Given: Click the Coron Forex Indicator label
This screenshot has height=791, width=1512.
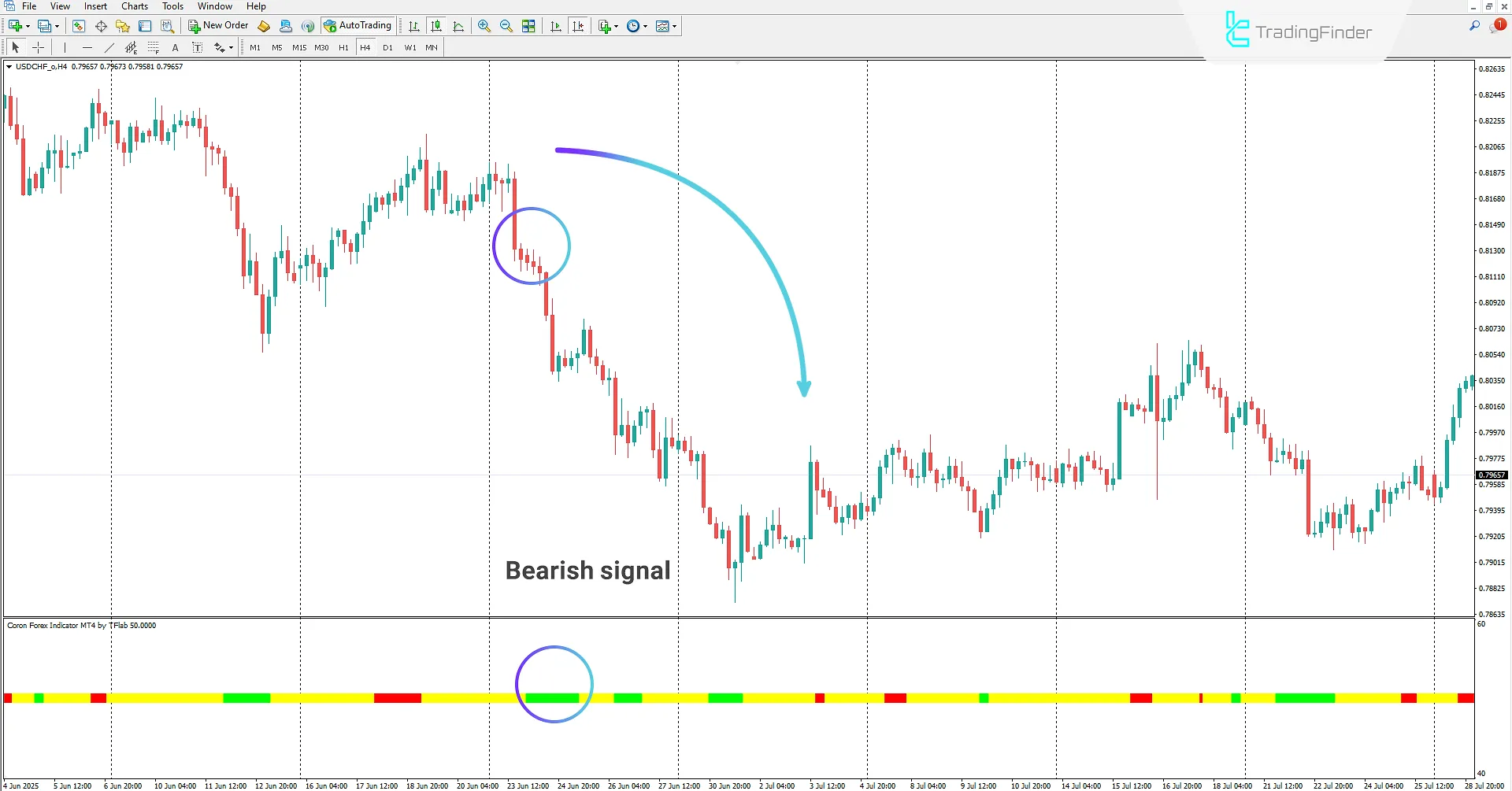Looking at the screenshot, I should coord(82,626).
